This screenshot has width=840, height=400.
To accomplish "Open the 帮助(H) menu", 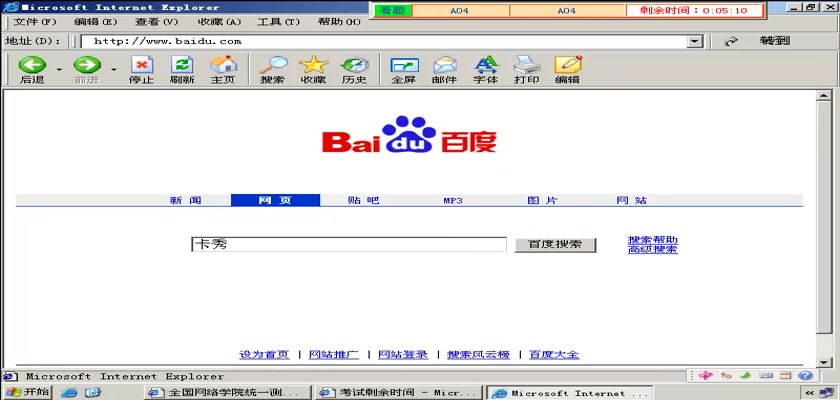I will click(x=339, y=22).
